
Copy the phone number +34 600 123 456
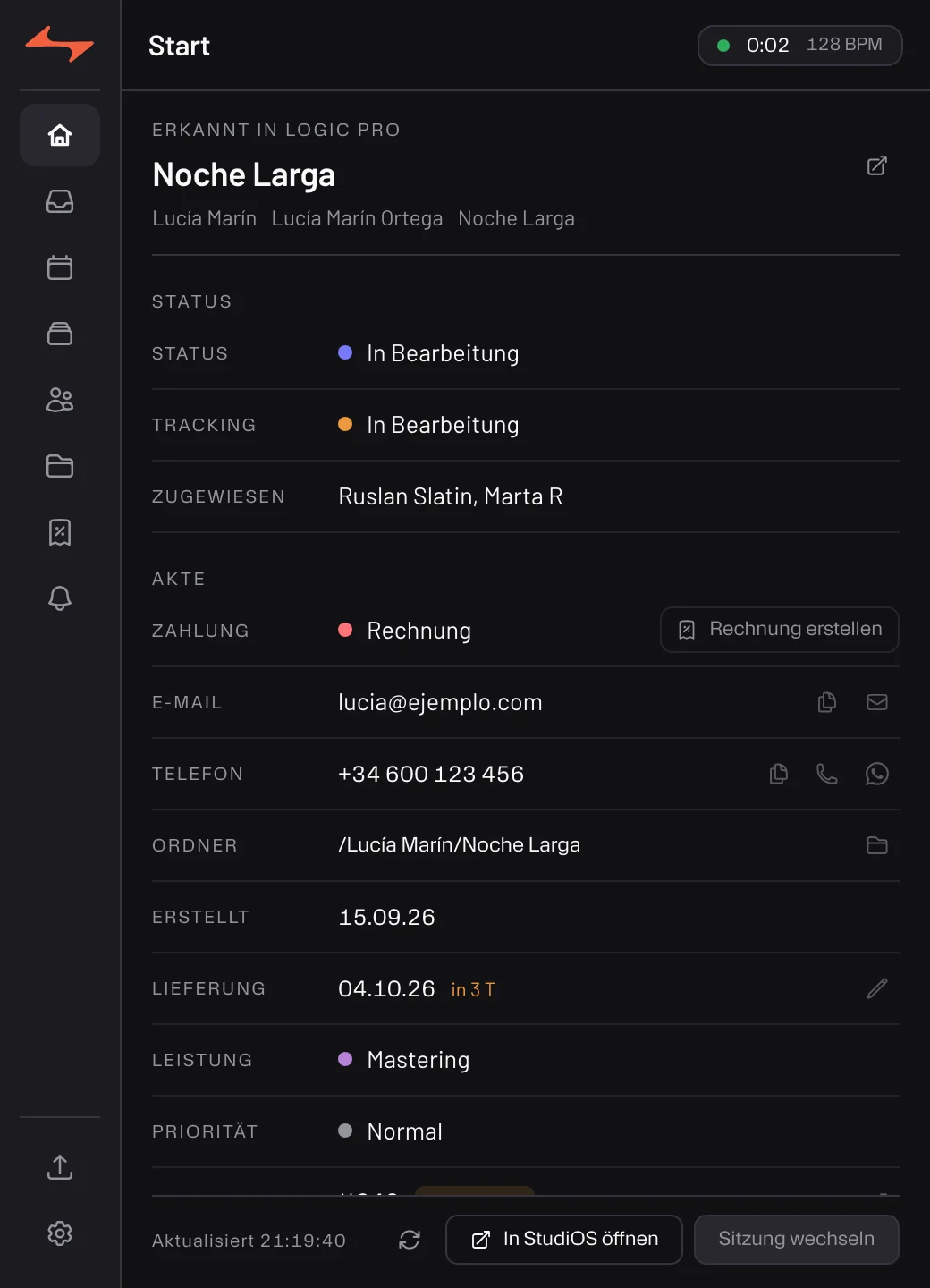pyautogui.click(x=779, y=774)
